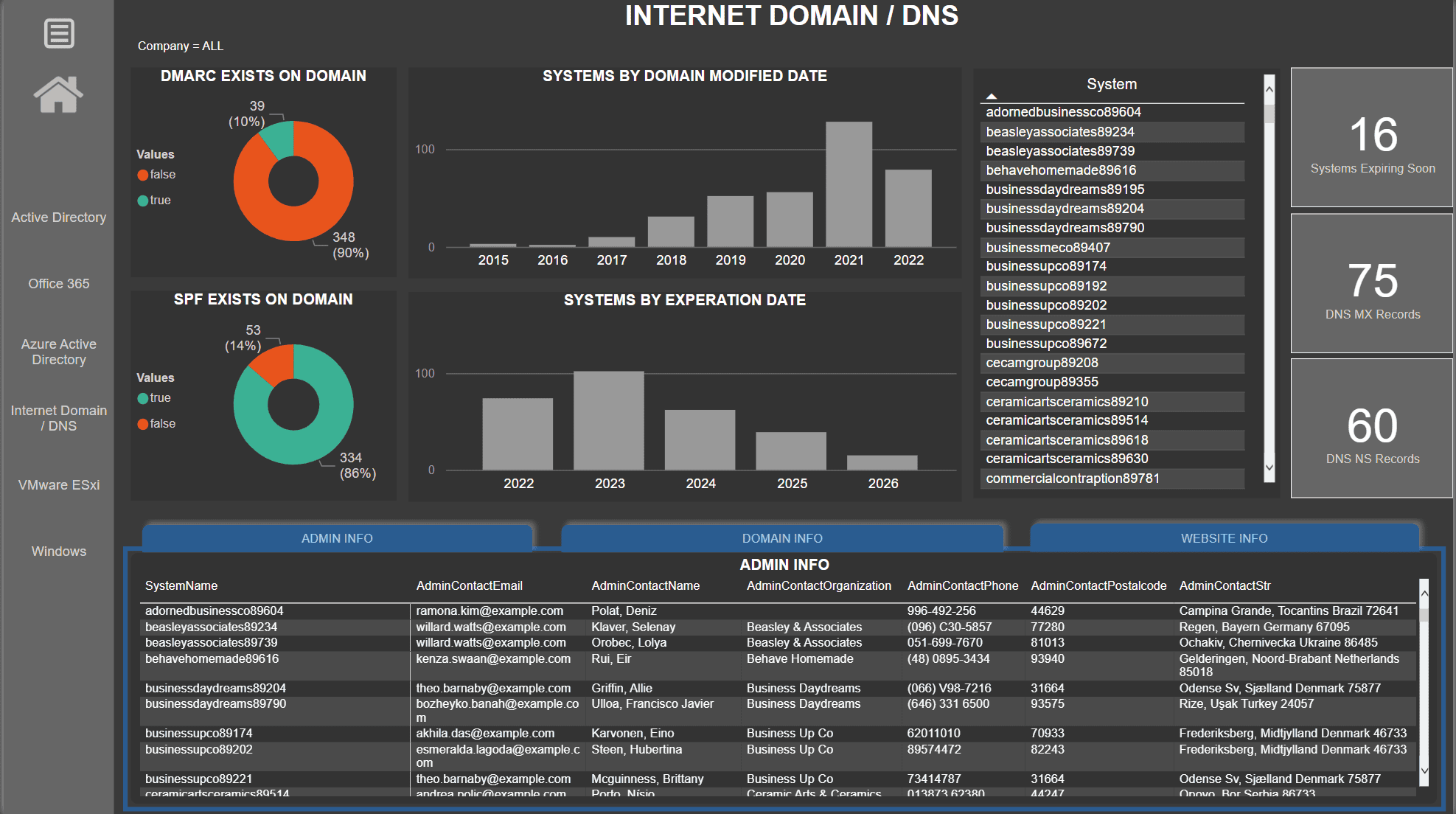Select businessmeco89407 in System list
This screenshot has height=814, width=1456.
click(x=1112, y=248)
